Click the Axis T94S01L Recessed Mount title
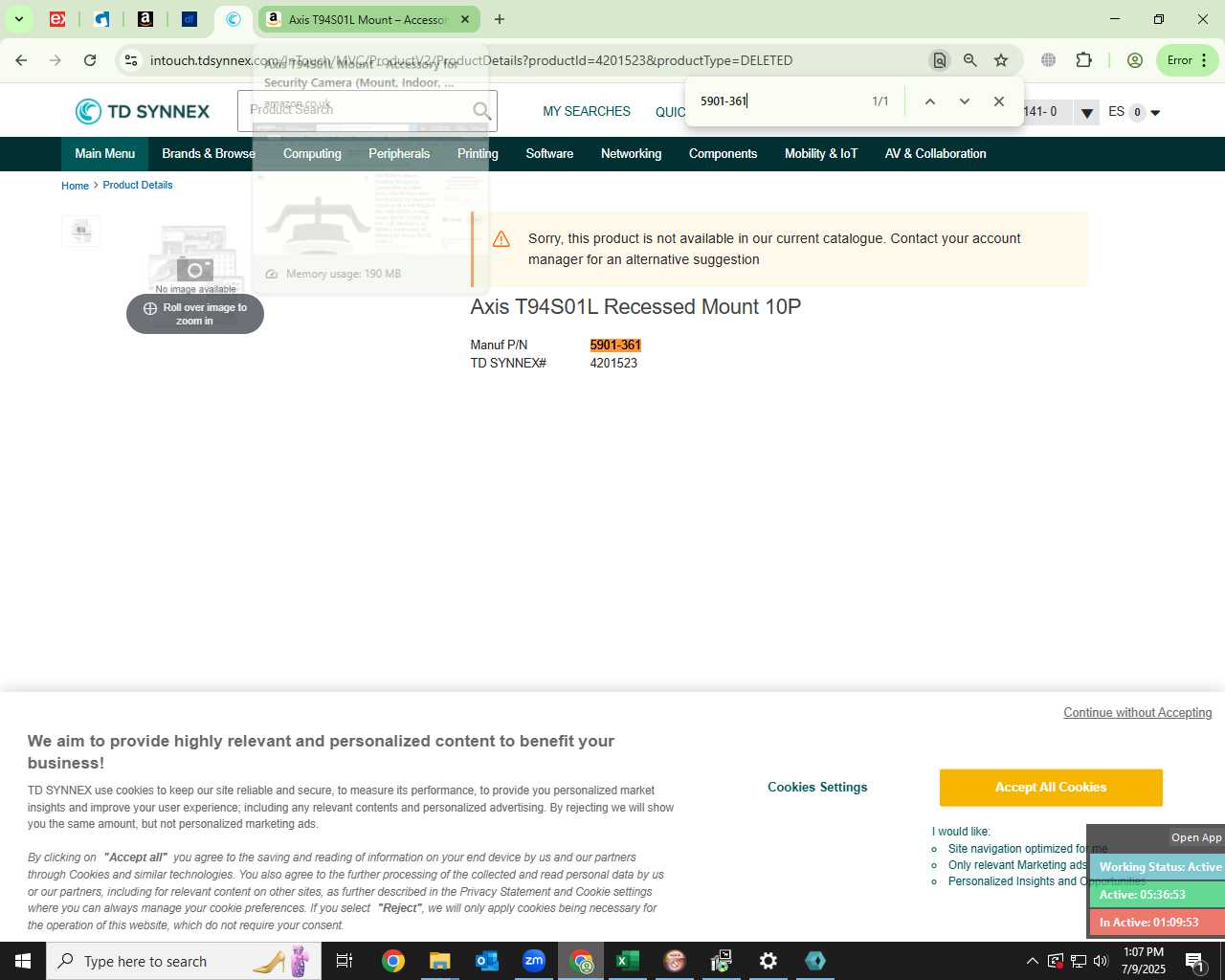Image resolution: width=1225 pixels, height=980 pixels. pyautogui.click(x=635, y=307)
